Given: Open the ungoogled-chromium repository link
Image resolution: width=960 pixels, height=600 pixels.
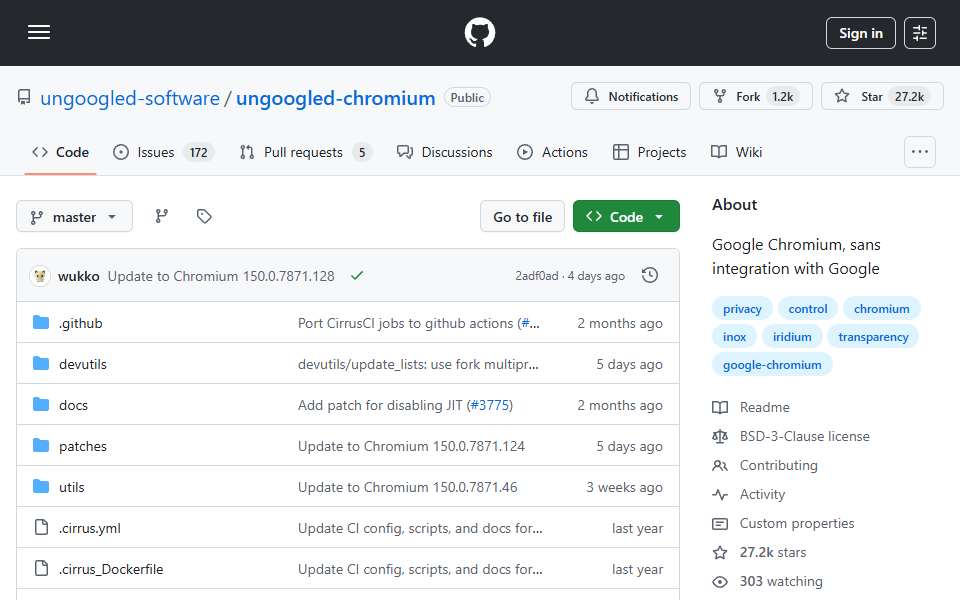Looking at the screenshot, I should click(336, 98).
